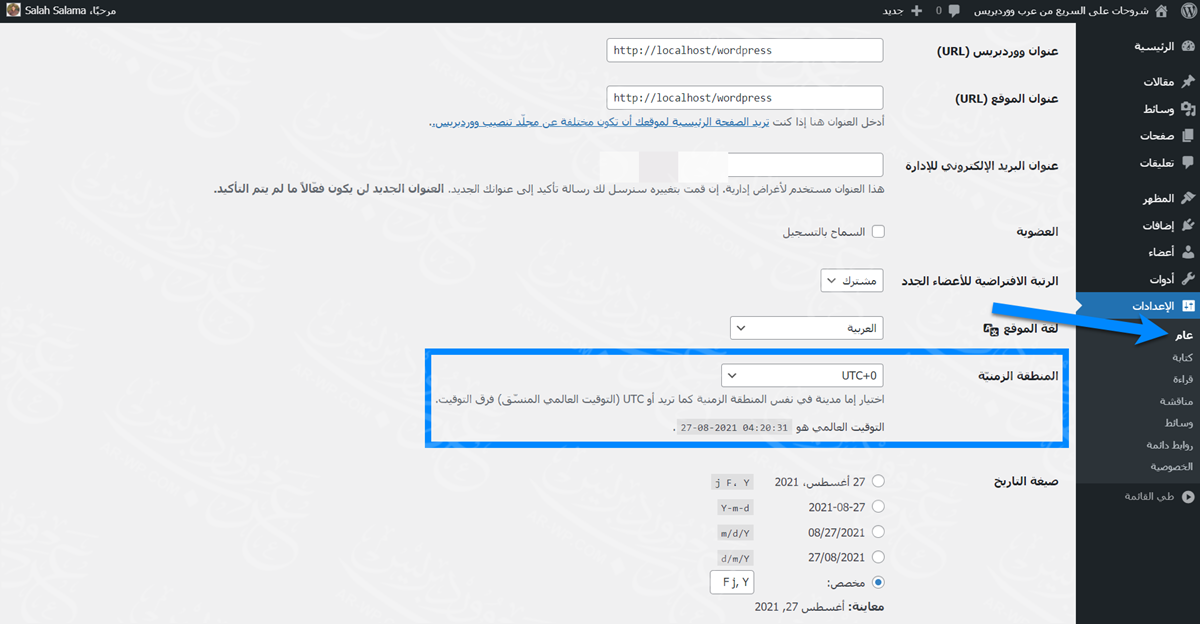Click the media icon beside وسائط
The height and width of the screenshot is (624, 1200).
tap(1188, 109)
